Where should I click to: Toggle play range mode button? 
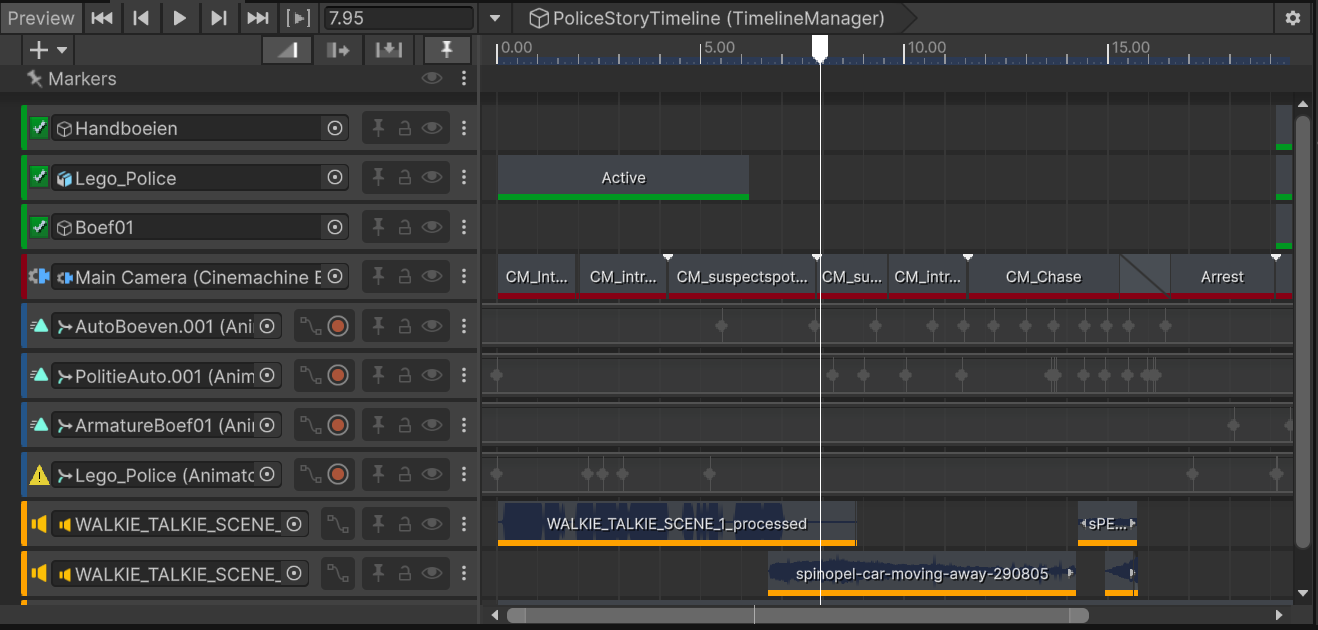click(x=297, y=18)
